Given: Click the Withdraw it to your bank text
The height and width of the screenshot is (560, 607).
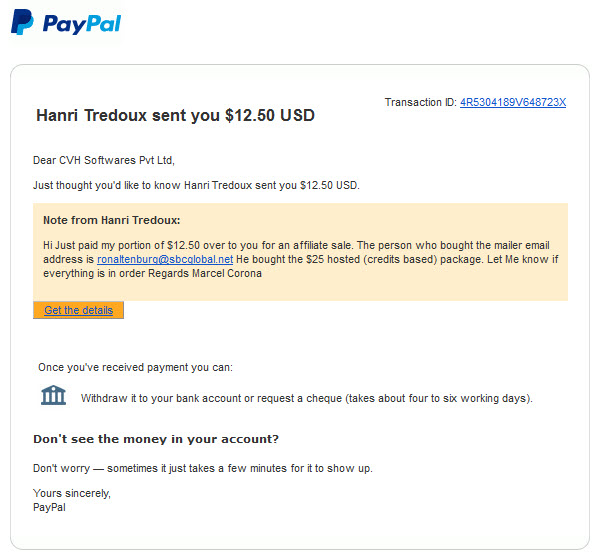Looking at the screenshot, I should pos(307,398).
